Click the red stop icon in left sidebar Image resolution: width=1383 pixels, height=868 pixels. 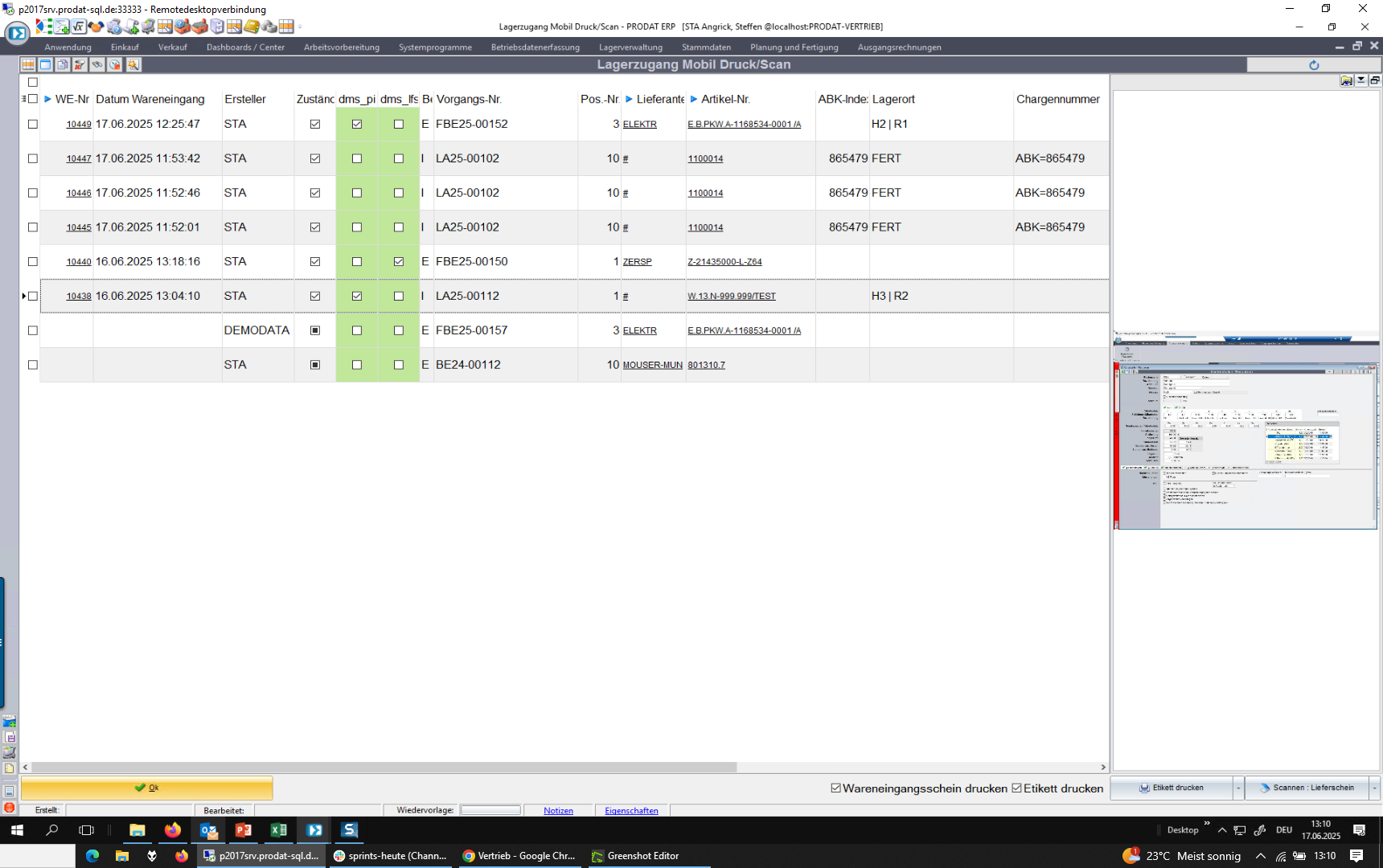point(9,808)
